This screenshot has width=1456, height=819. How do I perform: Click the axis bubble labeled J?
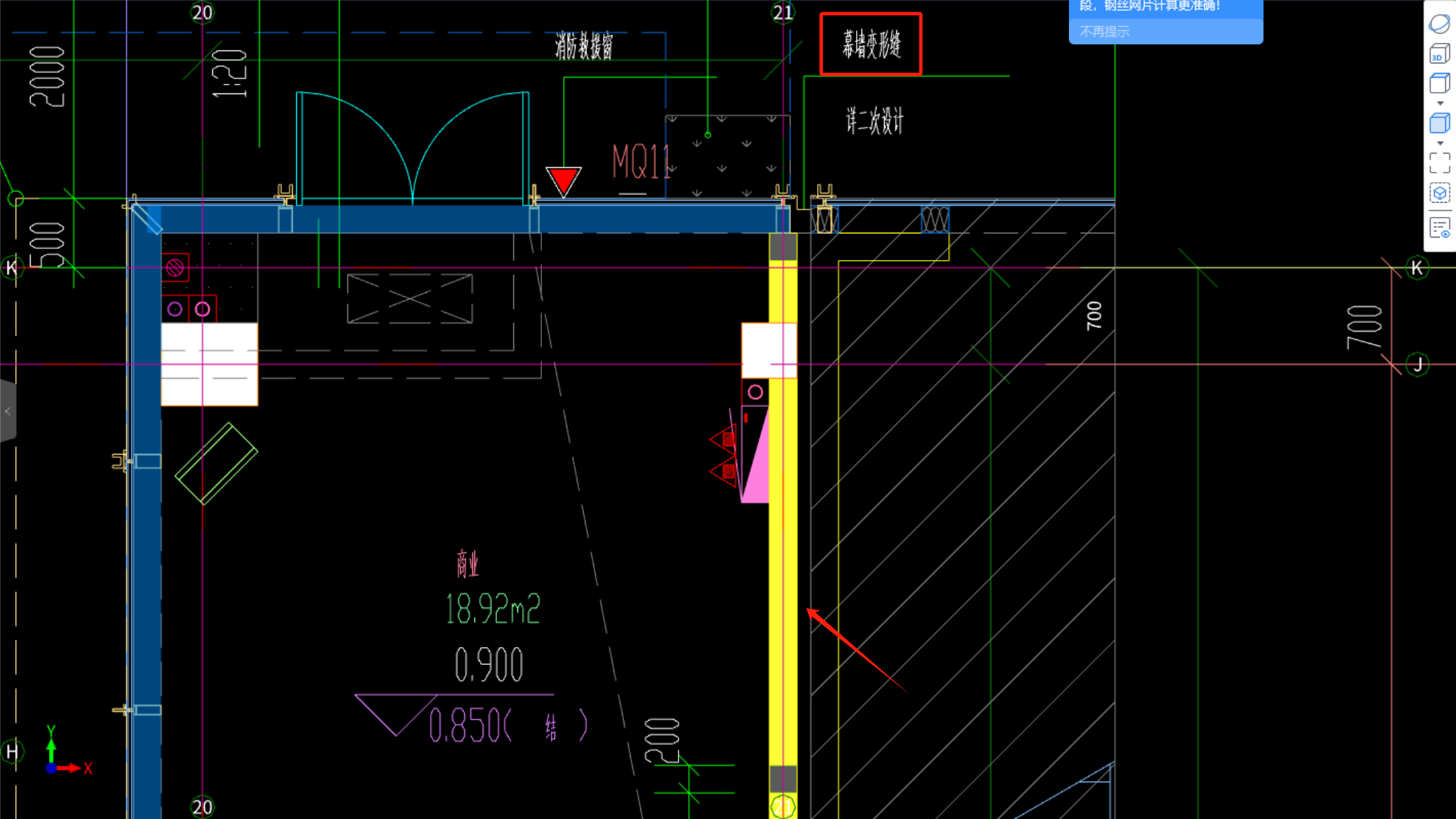pos(1418,364)
